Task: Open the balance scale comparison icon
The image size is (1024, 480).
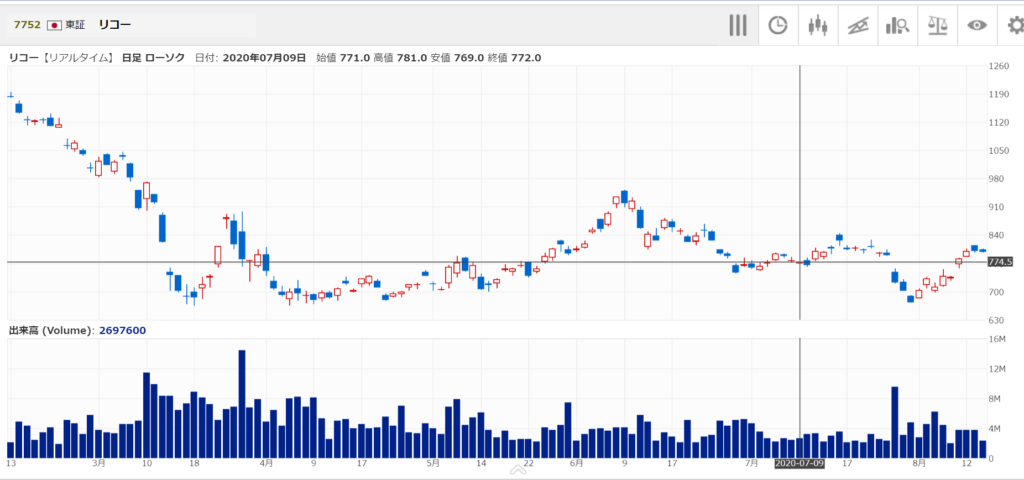Action: point(937,26)
